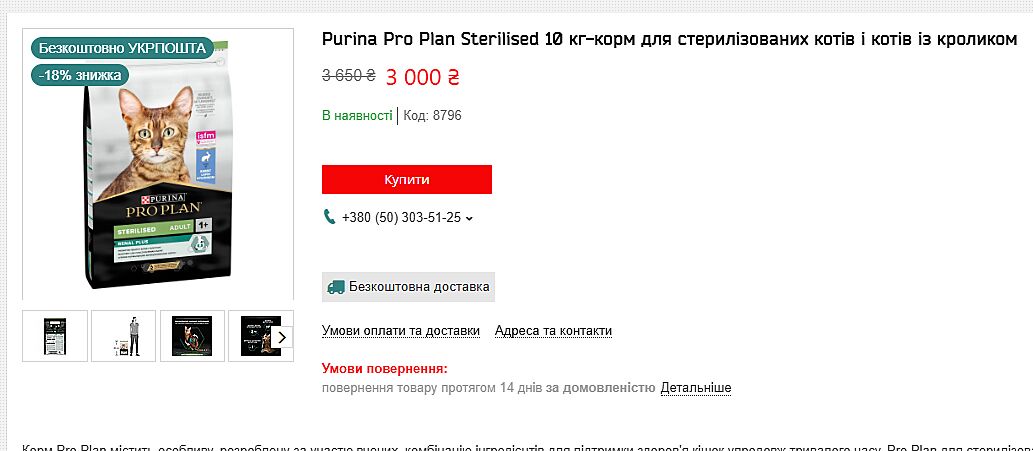Screen dimensions: 1033x451
Task: Click the В наявності availability status
Action: click(357, 116)
